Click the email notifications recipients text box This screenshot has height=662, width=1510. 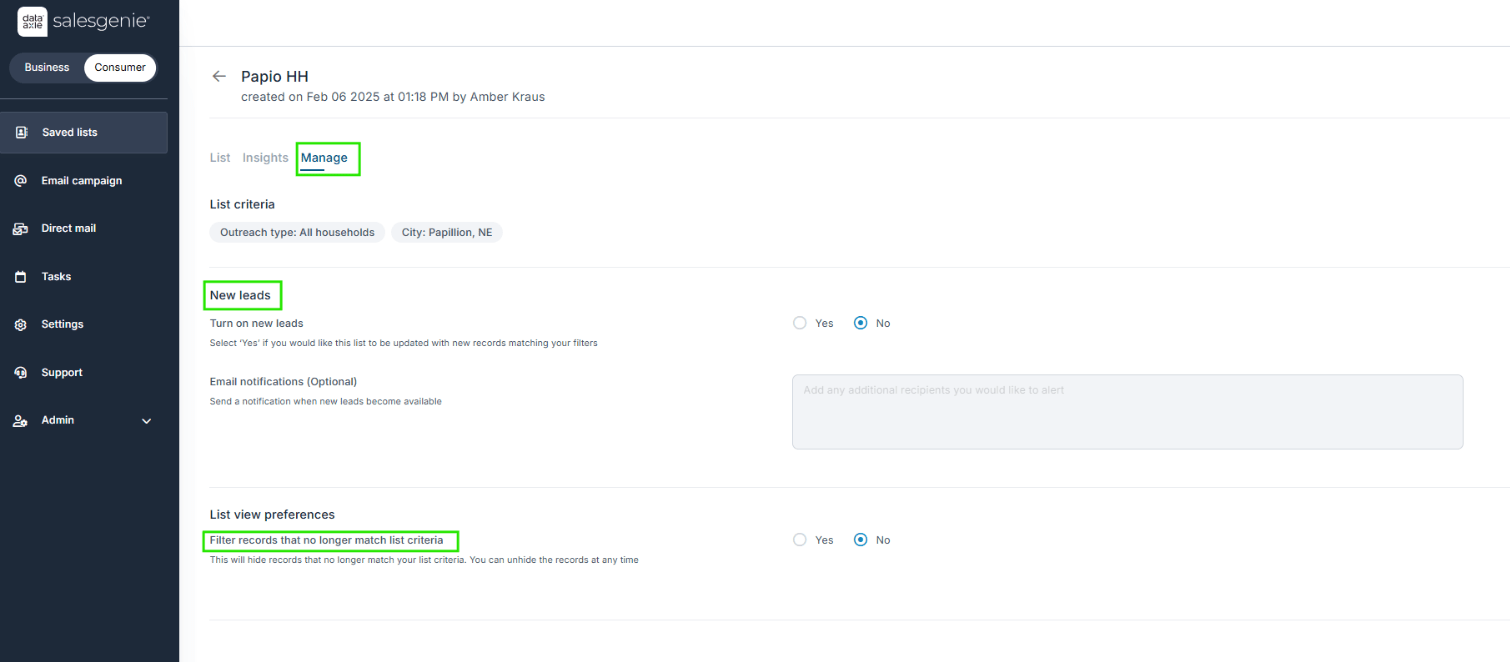pos(1127,412)
